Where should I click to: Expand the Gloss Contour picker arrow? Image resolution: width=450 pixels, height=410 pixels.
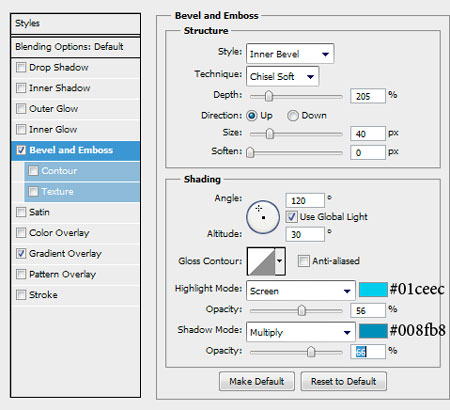coord(280,261)
